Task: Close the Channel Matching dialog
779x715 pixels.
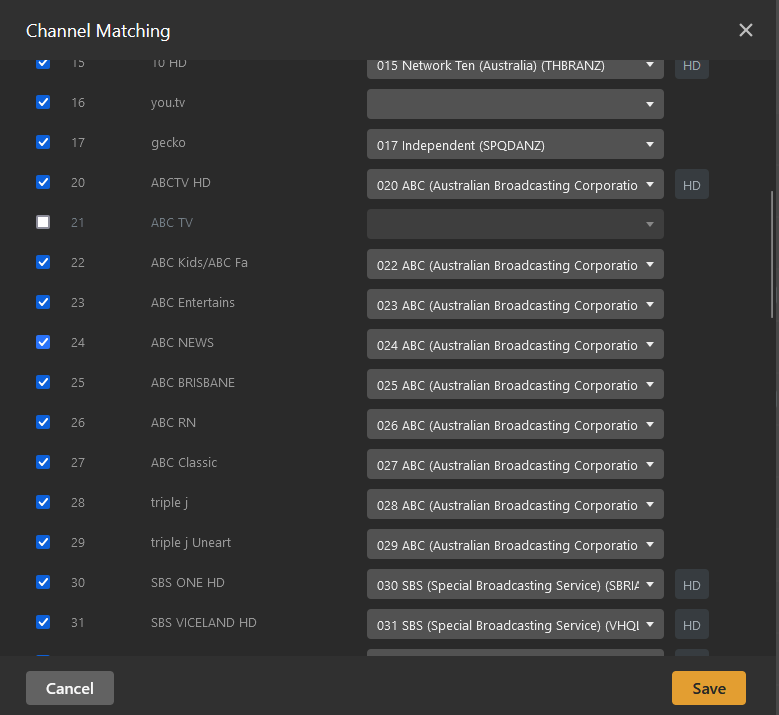Action: click(746, 30)
